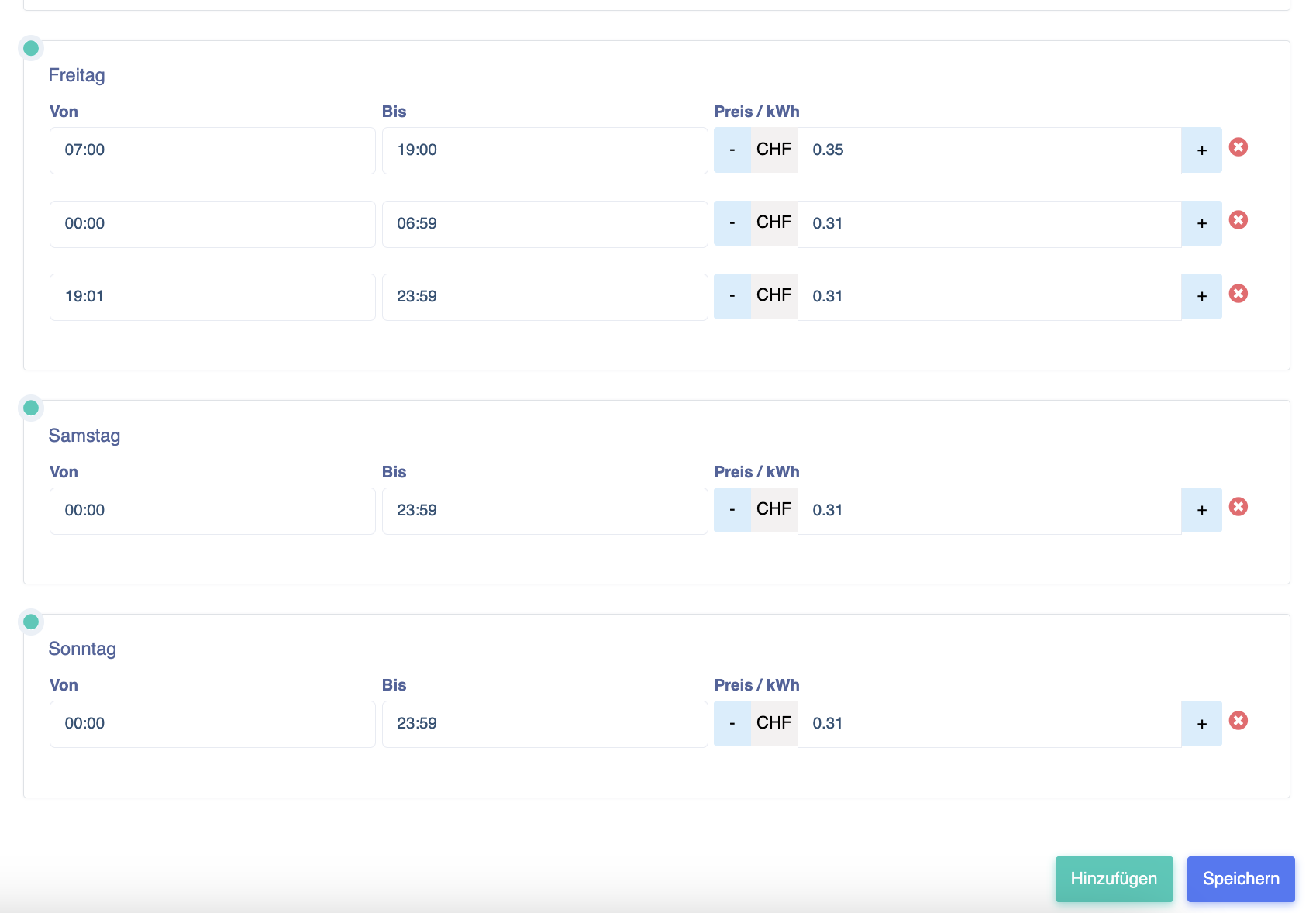Edit Samstag Bis time field
The height and width of the screenshot is (913, 1316).
(x=545, y=511)
